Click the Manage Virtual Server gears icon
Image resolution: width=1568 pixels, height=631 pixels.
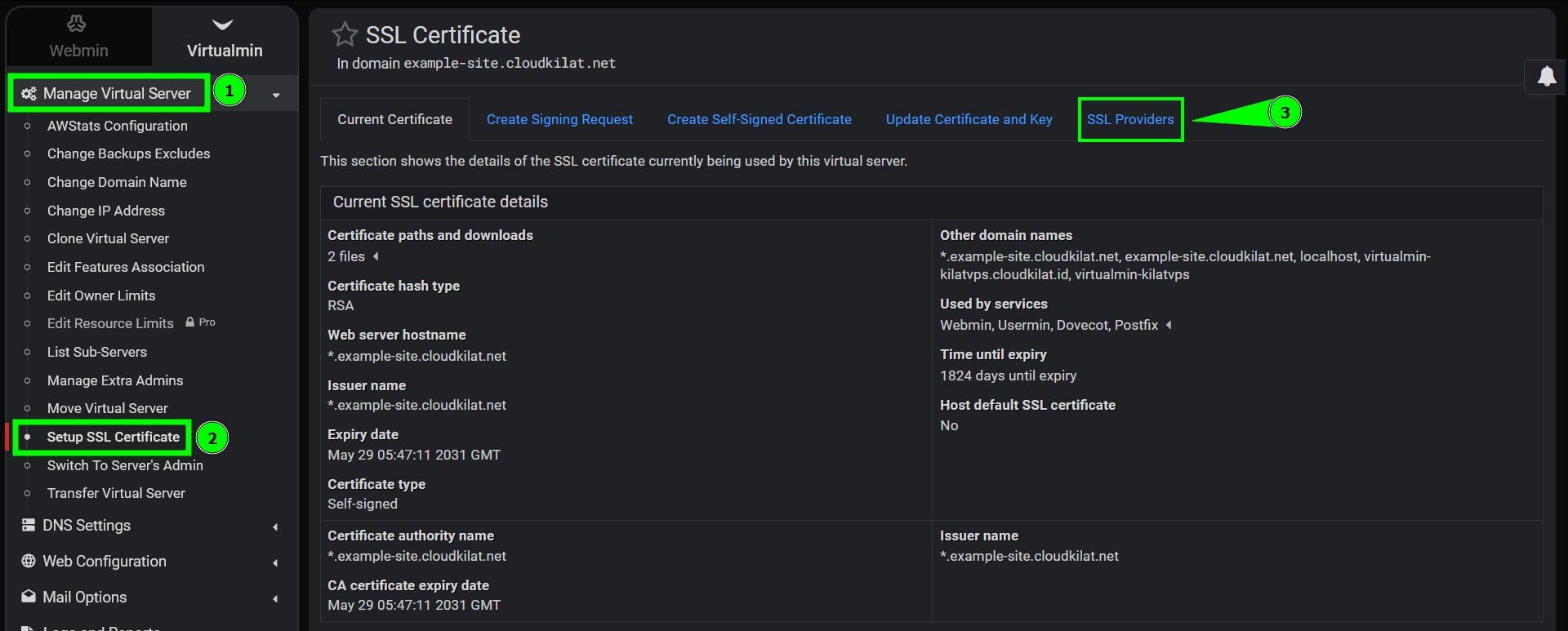pyautogui.click(x=29, y=94)
